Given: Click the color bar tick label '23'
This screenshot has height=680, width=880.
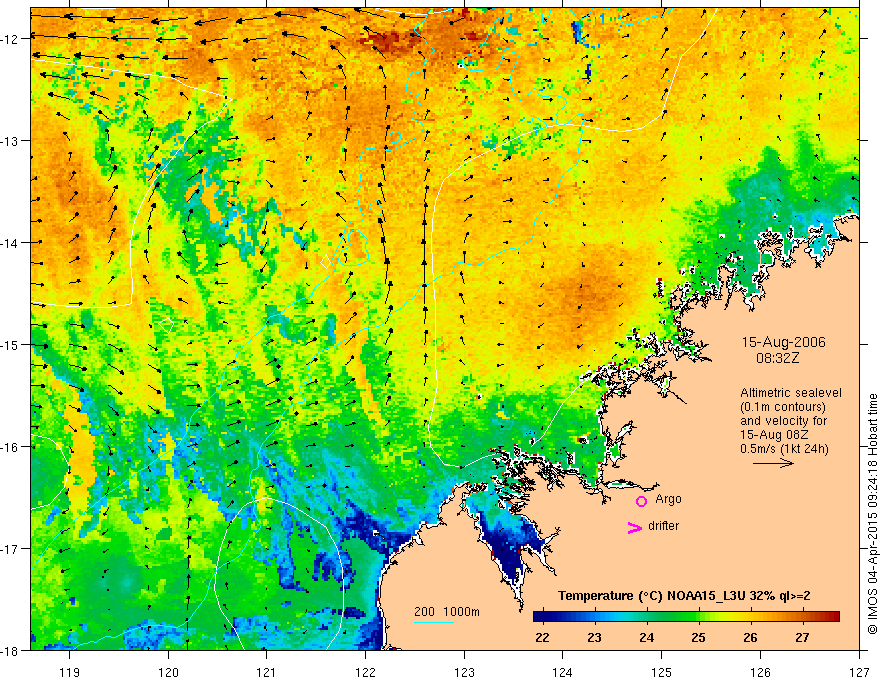Looking at the screenshot, I should coord(594,638).
